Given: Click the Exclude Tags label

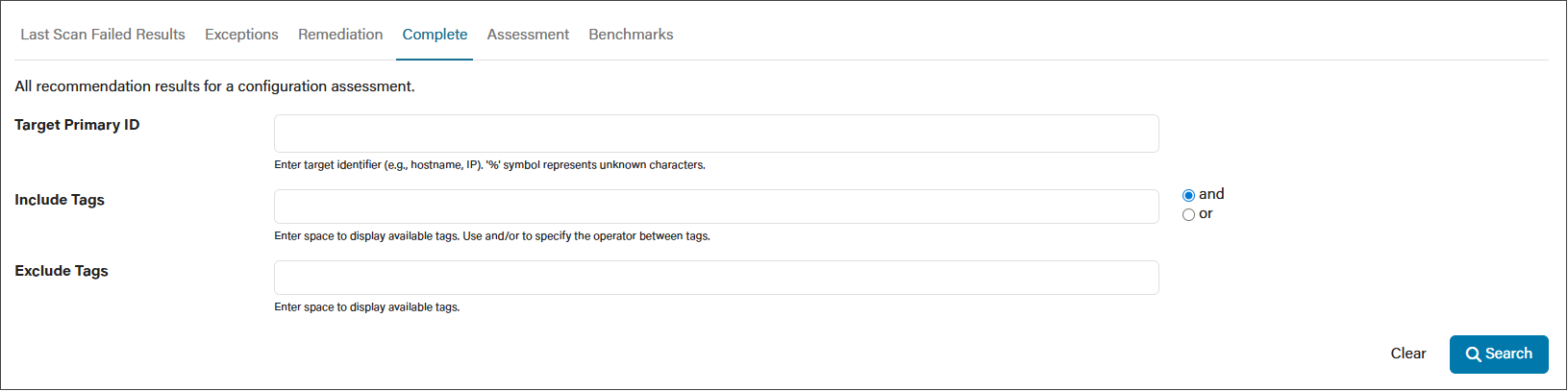Looking at the screenshot, I should (x=62, y=271).
